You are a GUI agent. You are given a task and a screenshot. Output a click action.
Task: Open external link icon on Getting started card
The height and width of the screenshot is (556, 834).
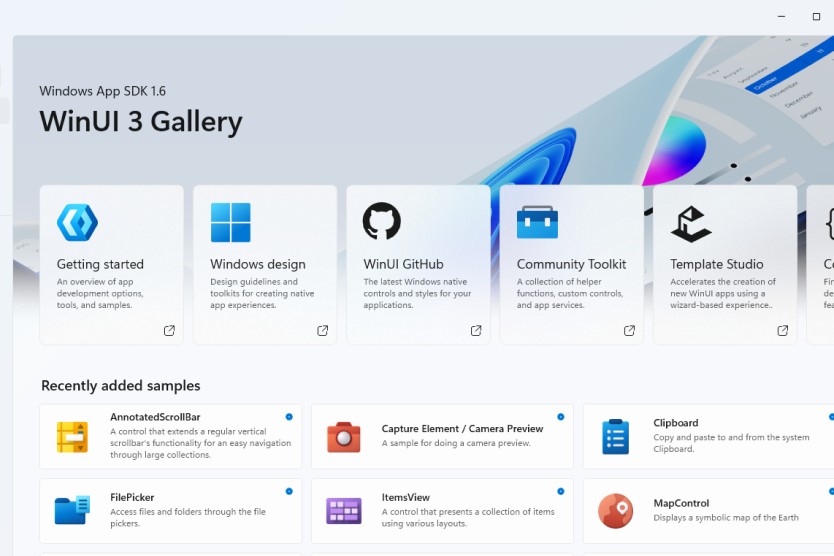click(x=169, y=330)
